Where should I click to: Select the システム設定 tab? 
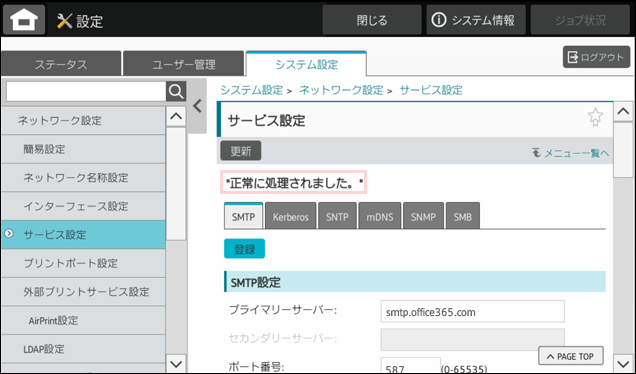click(306, 64)
